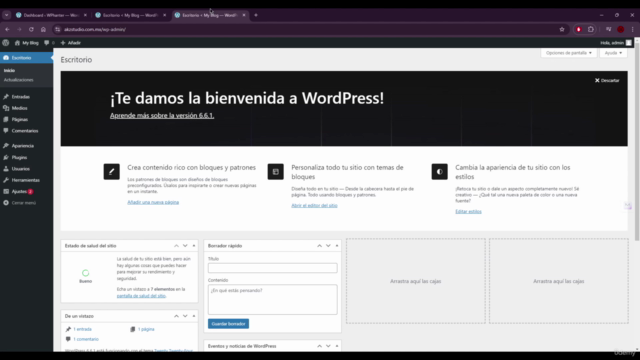Open Herramientas in the sidebar
This screenshot has height=360, width=640.
pos(26,180)
